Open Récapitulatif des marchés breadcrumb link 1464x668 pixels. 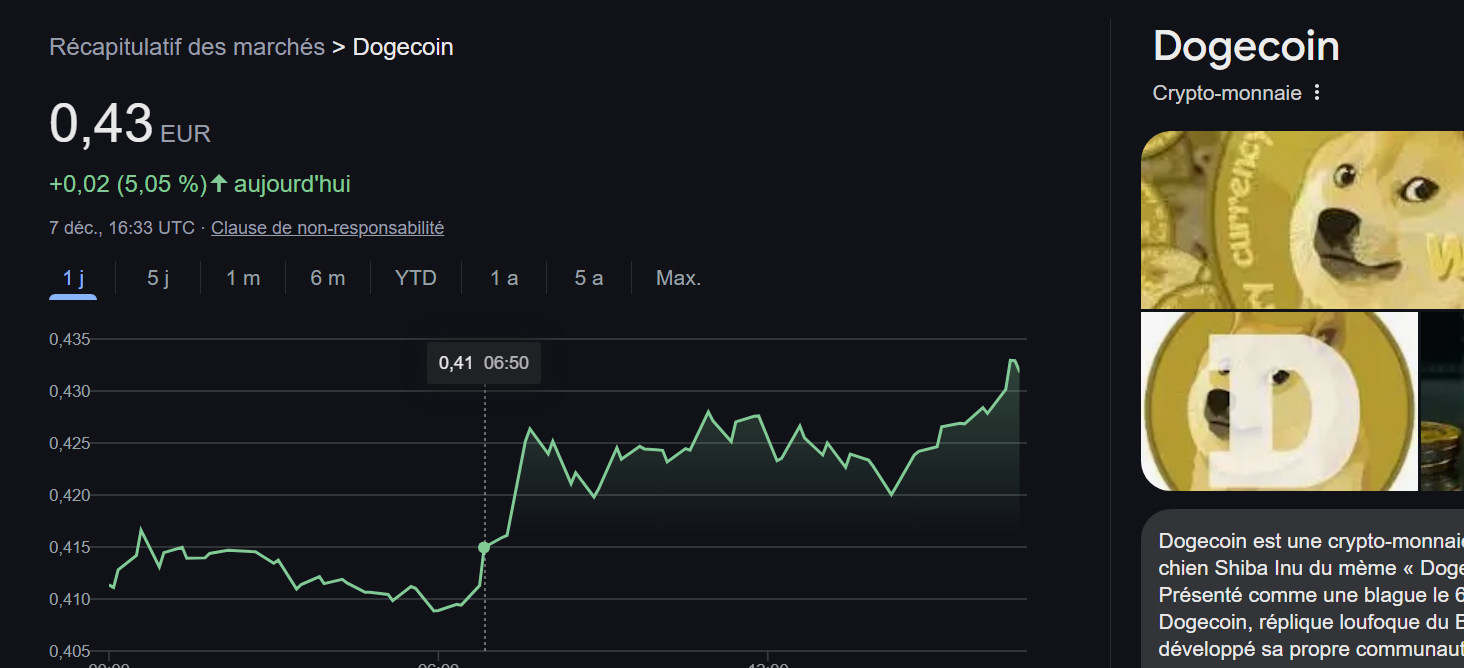pos(187,47)
